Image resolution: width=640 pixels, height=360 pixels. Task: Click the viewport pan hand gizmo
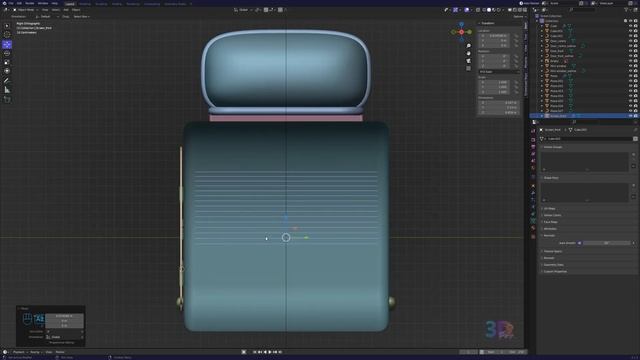pos(469,53)
